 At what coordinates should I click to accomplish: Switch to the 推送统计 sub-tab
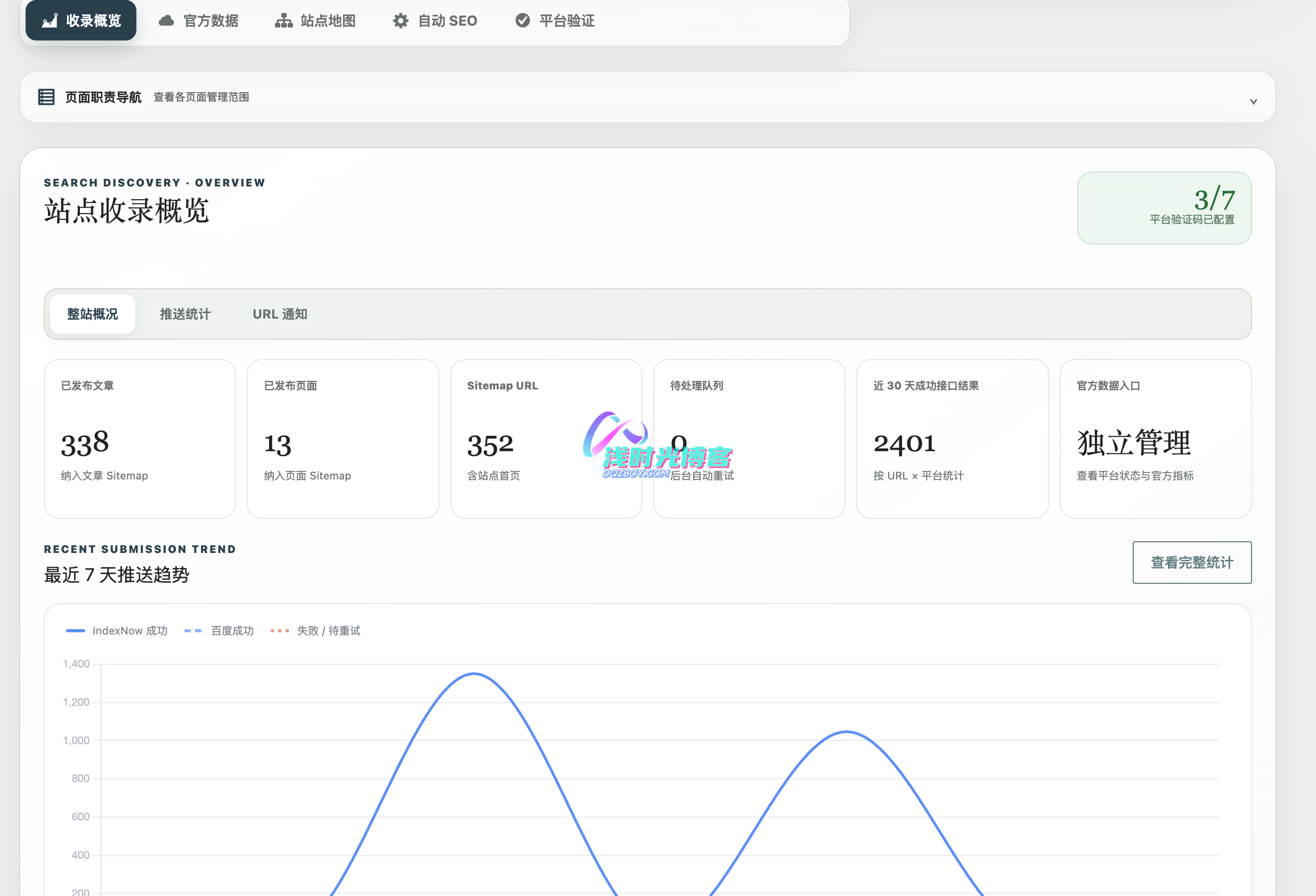coord(185,314)
